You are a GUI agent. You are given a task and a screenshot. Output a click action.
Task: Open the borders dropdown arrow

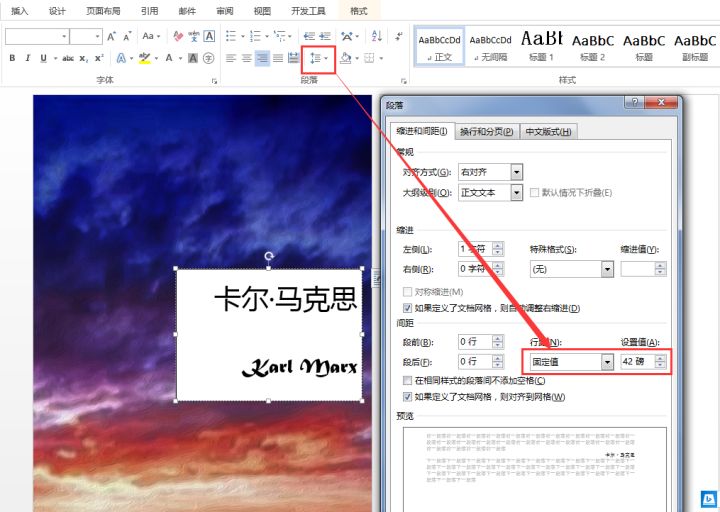[x=381, y=58]
